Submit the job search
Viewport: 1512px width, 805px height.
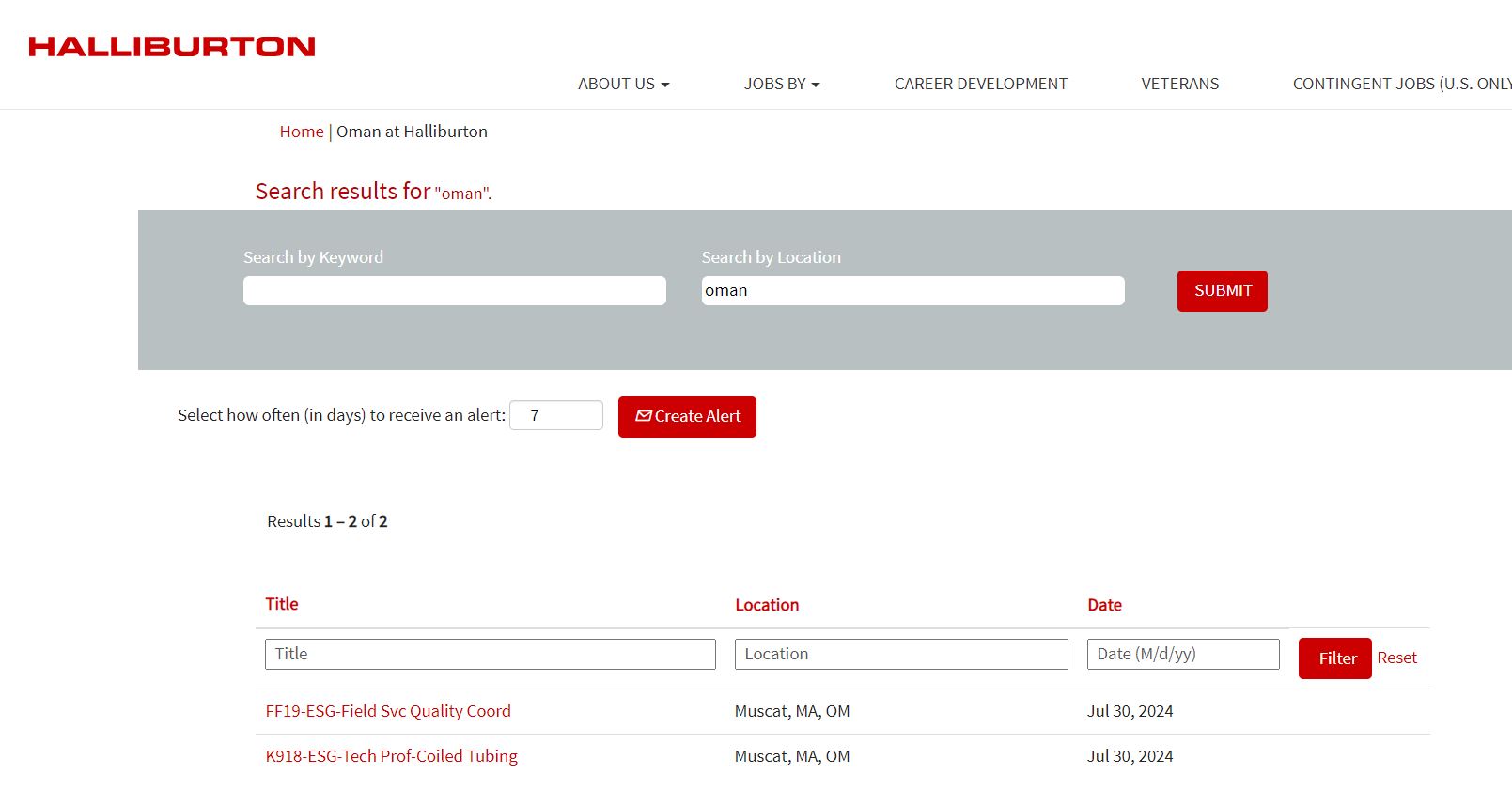tap(1223, 291)
